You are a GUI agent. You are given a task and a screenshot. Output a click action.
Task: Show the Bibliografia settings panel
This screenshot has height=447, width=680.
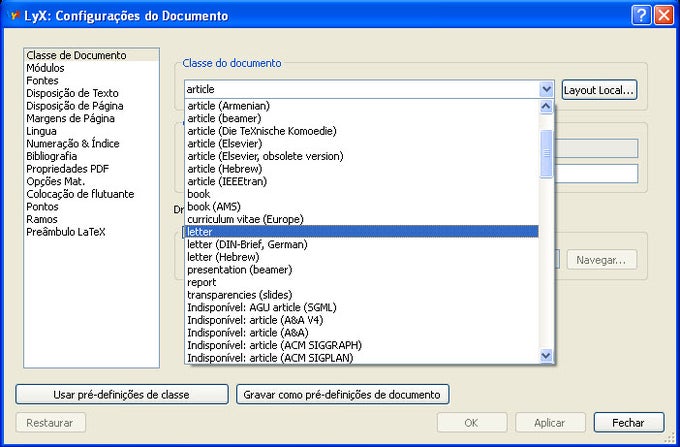click(x=52, y=156)
